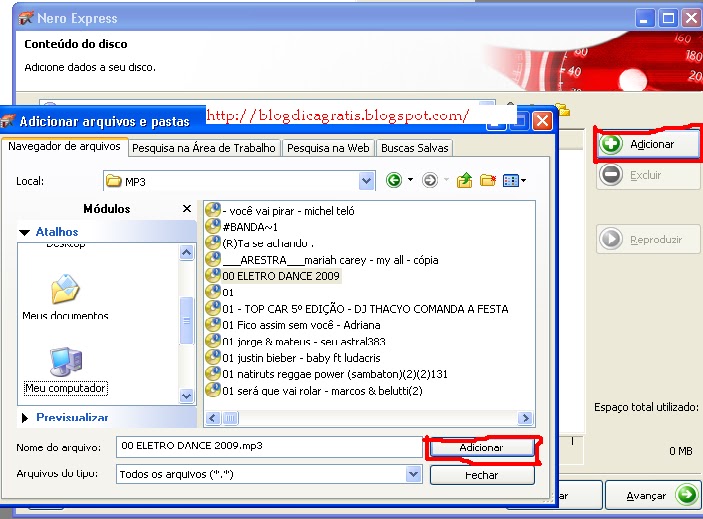
Task: Click the music icon beside TOP CAR file
Action: click(213, 308)
